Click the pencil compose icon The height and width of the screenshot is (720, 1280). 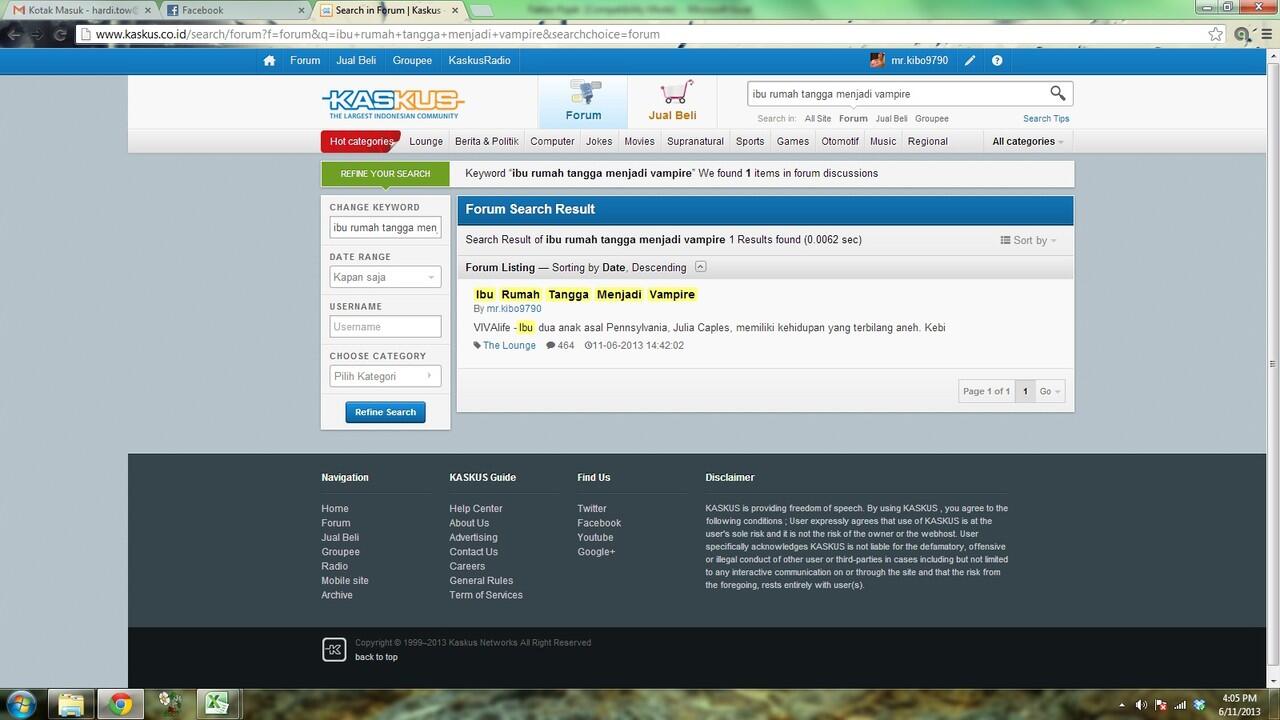coord(970,61)
